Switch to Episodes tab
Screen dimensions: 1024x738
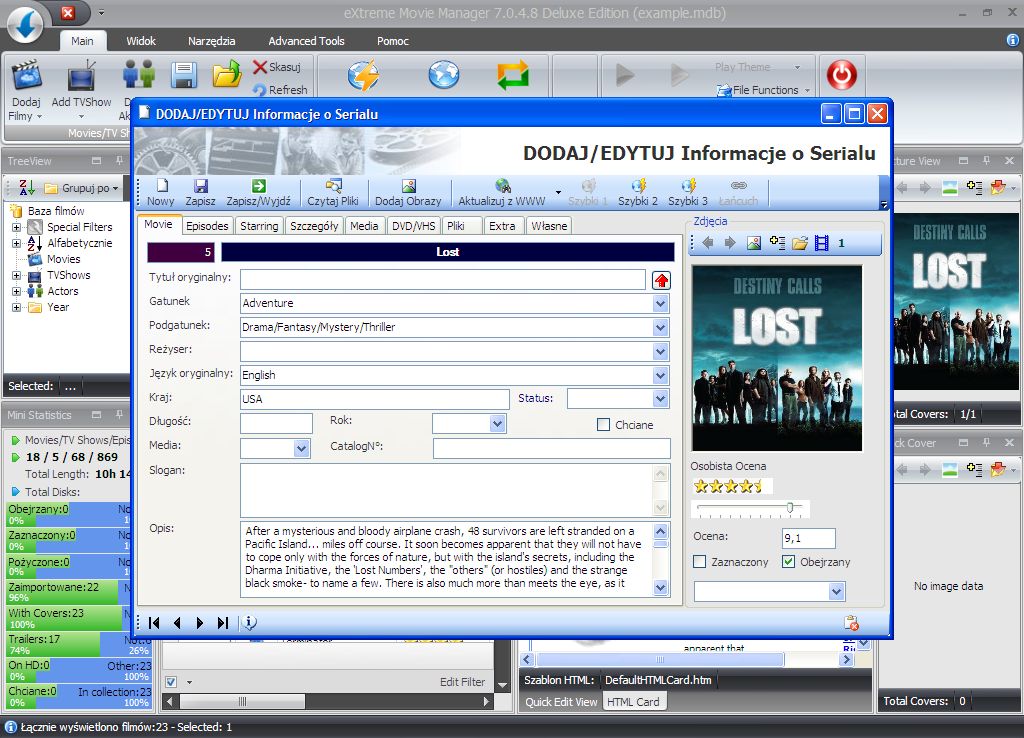point(207,226)
